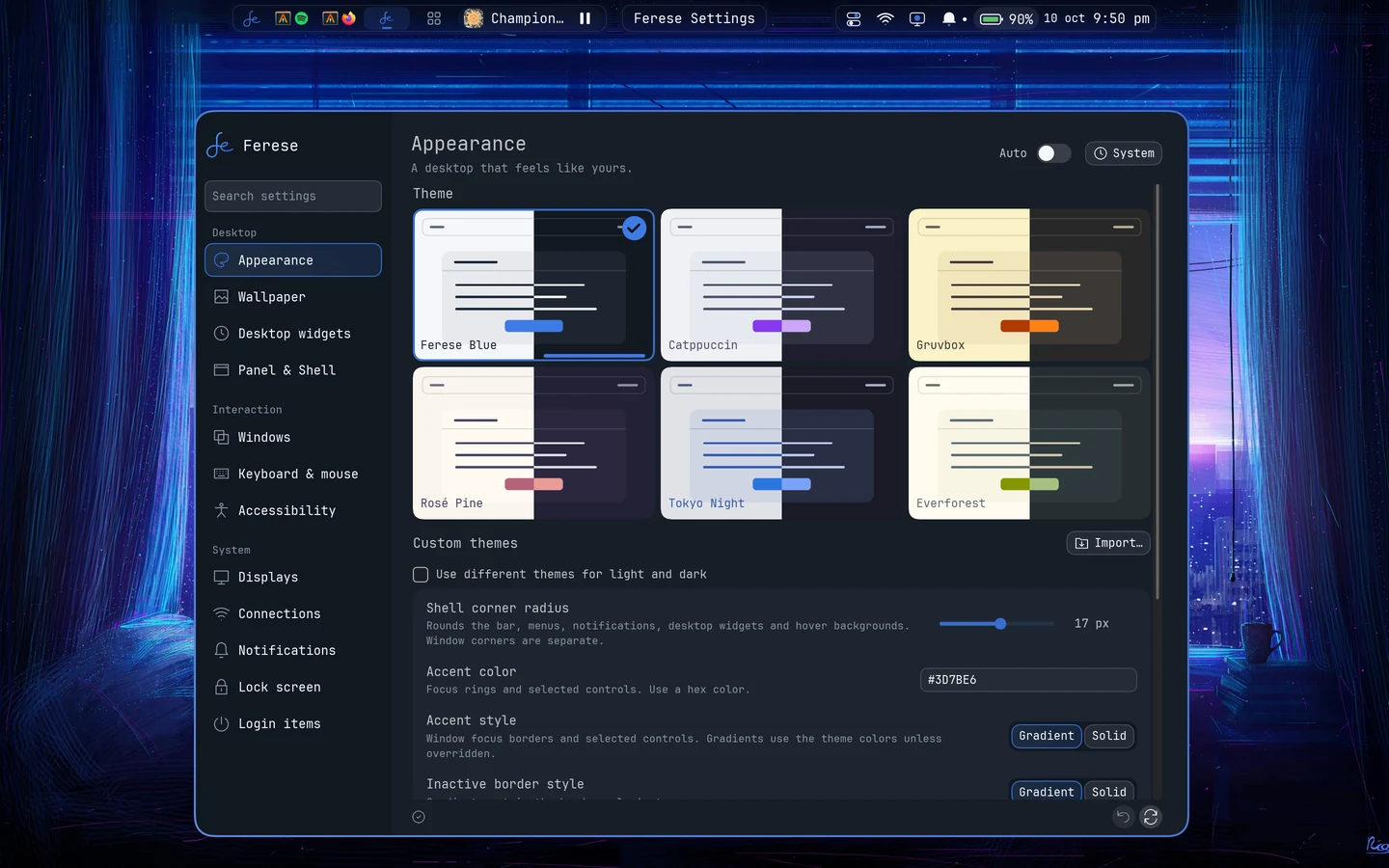Open Panel & Shell settings
The image size is (1389, 868).
pyautogui.click(x=293, y=370)
